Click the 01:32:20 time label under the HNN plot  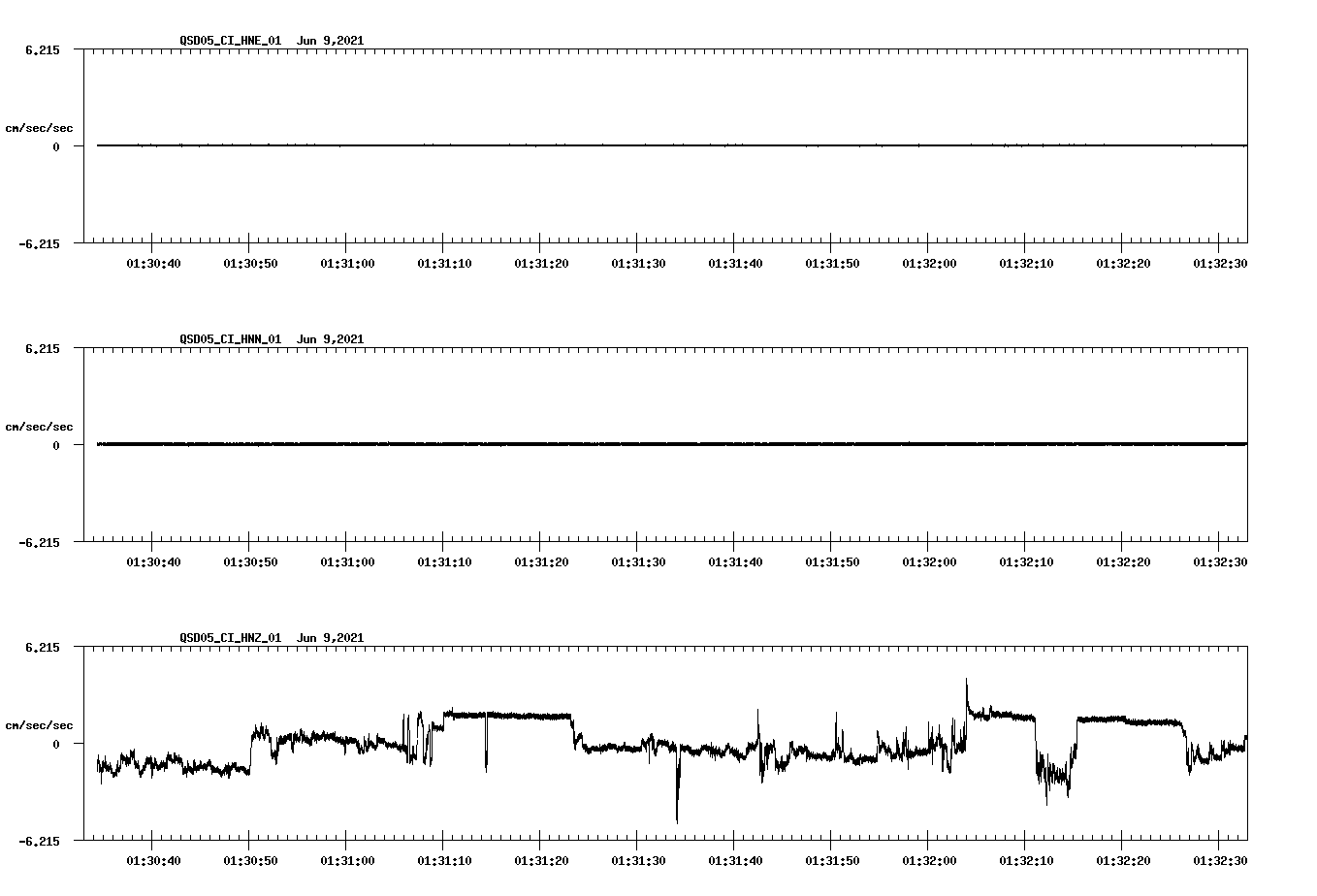click(x=1123, y=562)
